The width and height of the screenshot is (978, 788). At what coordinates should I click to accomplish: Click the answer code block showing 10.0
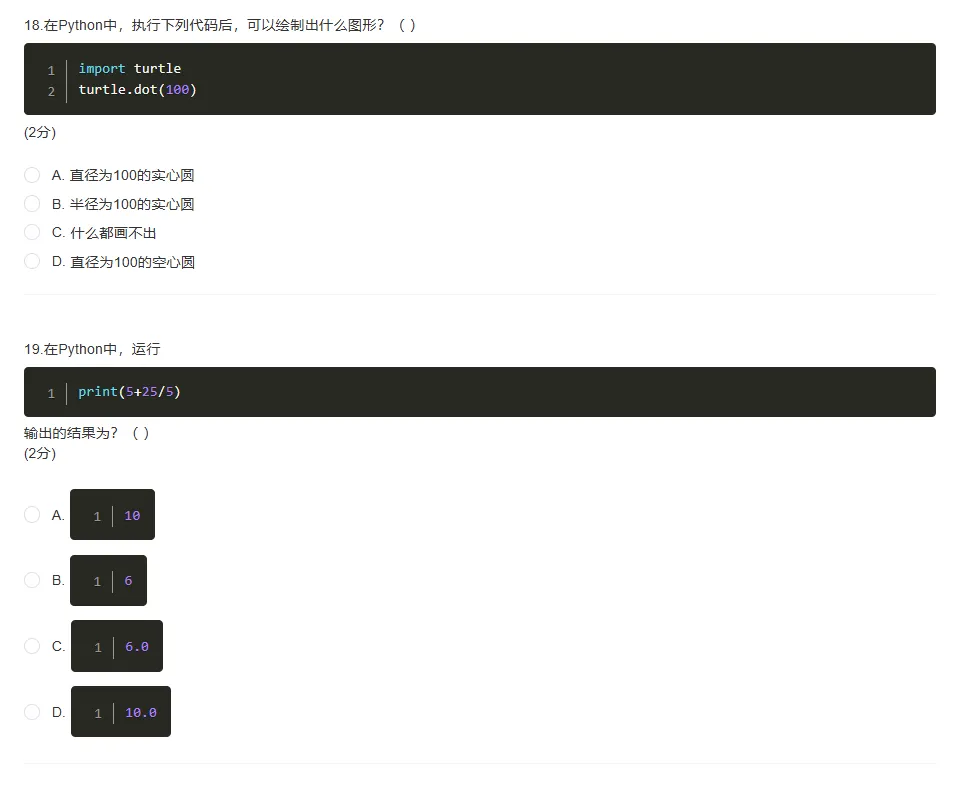click(x=121, y=712)
